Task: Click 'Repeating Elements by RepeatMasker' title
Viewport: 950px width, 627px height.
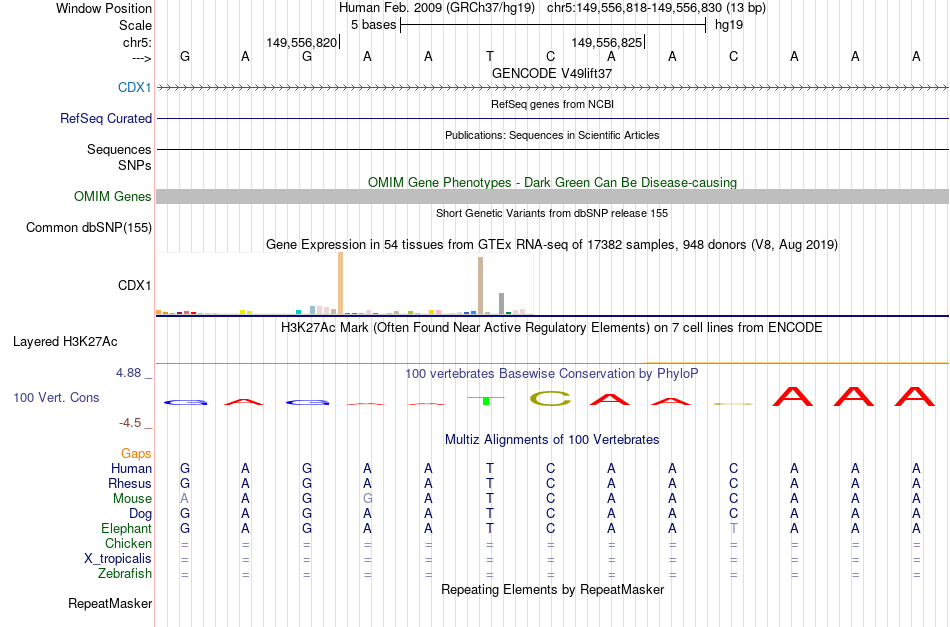Action: (552, 590)
